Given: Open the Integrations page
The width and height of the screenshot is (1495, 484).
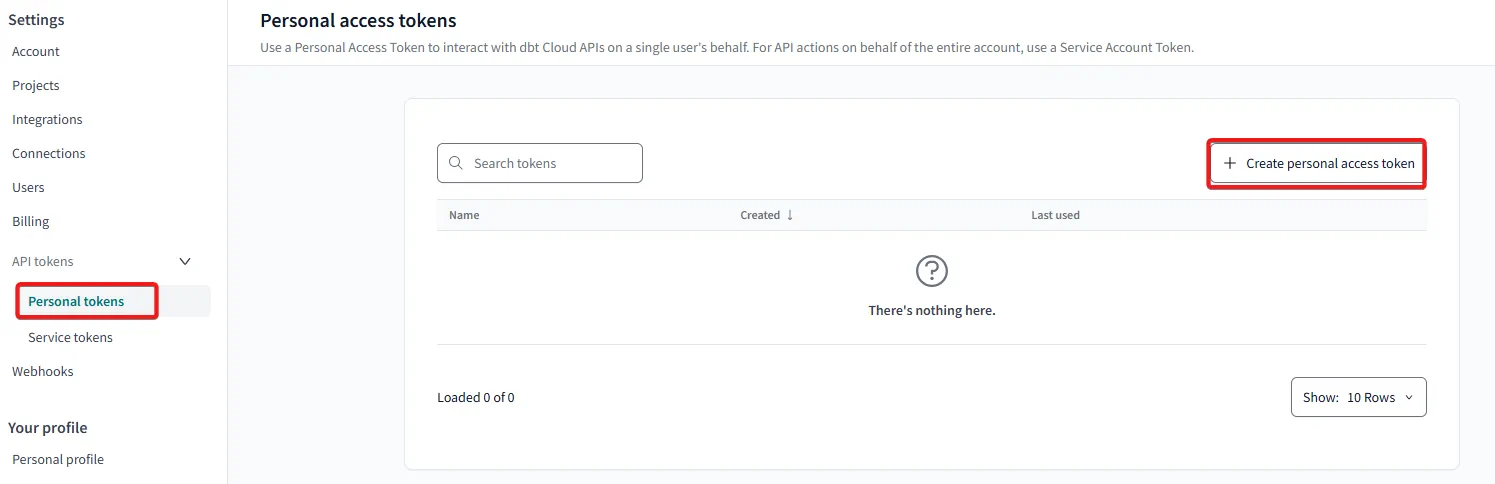Looking at the screenshot, I should tap(47, 119).
